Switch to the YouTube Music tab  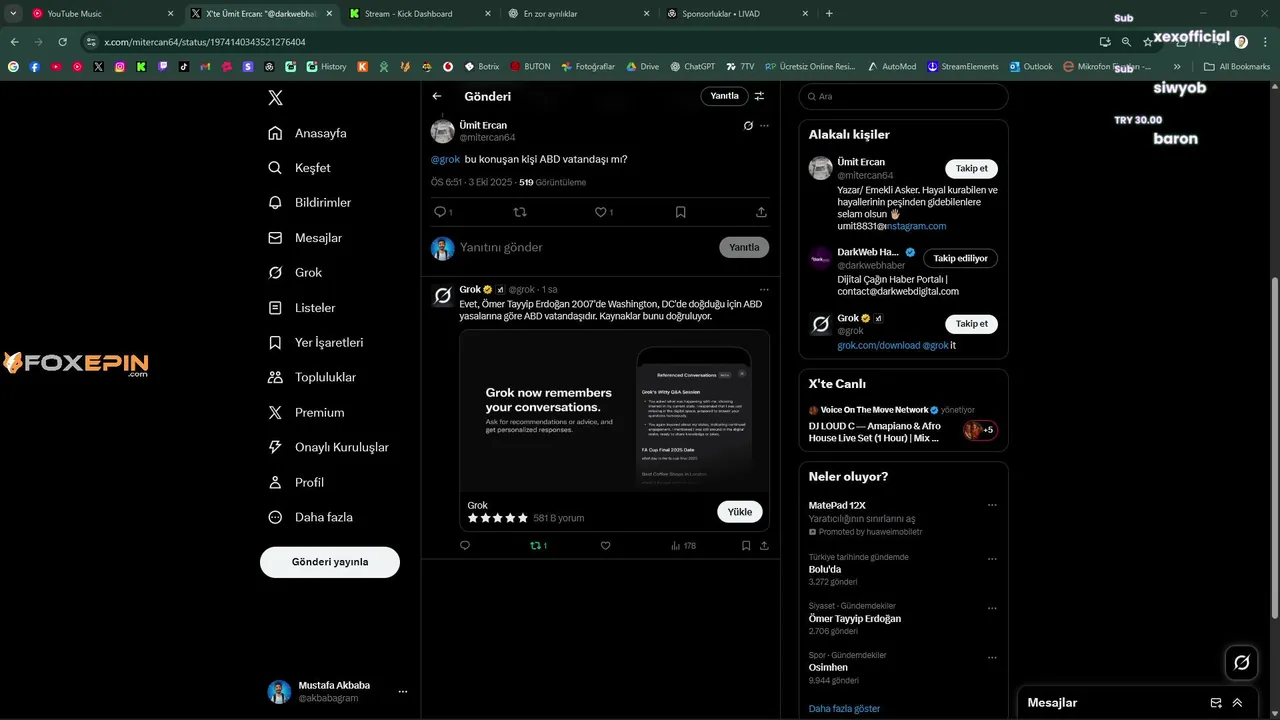(102, 14)
